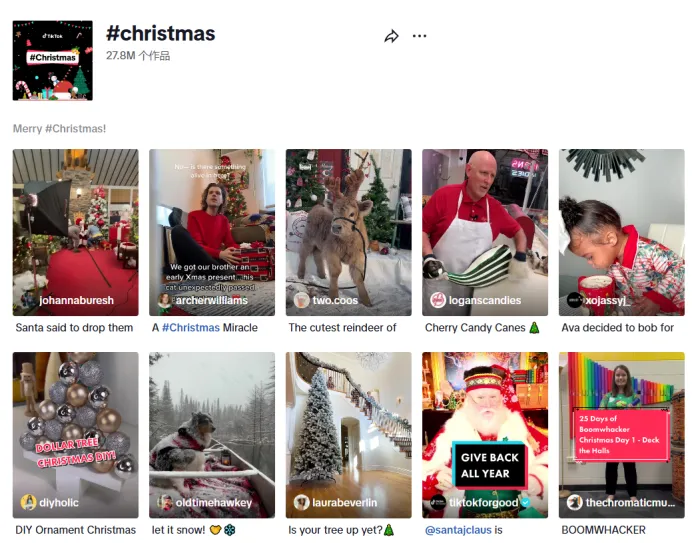The image size is (692, 544).
Task: Click diyholic profile avatar
Action: pos(29,502)
